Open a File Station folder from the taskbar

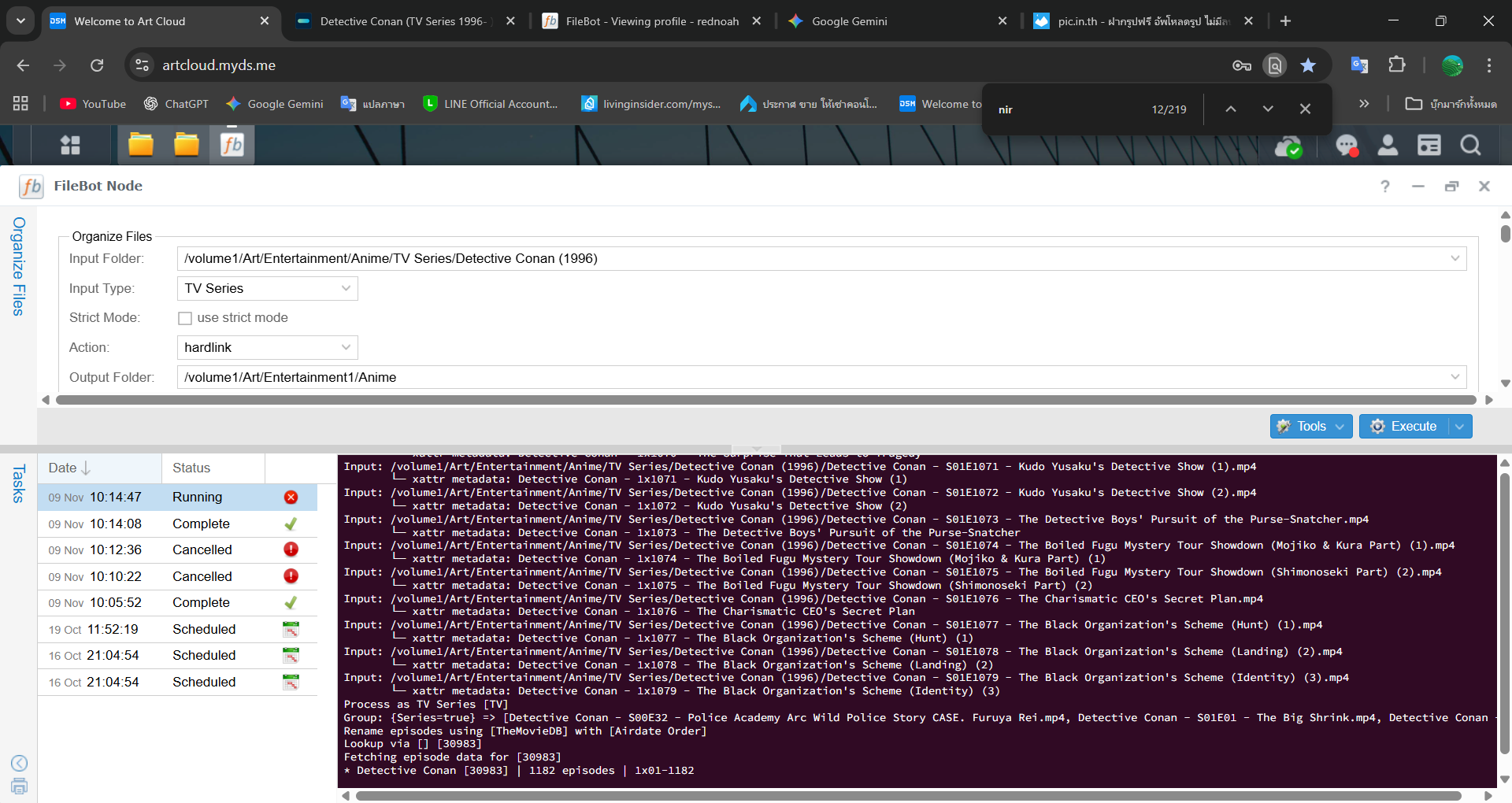point(141,144)
